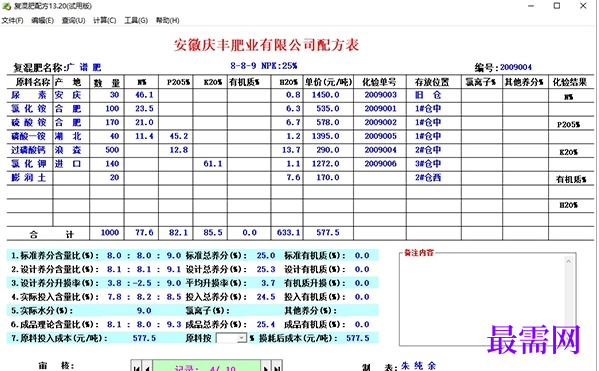Click the app icon in the title bar
This screenshot has height=371, width=599.
(6, 6)
